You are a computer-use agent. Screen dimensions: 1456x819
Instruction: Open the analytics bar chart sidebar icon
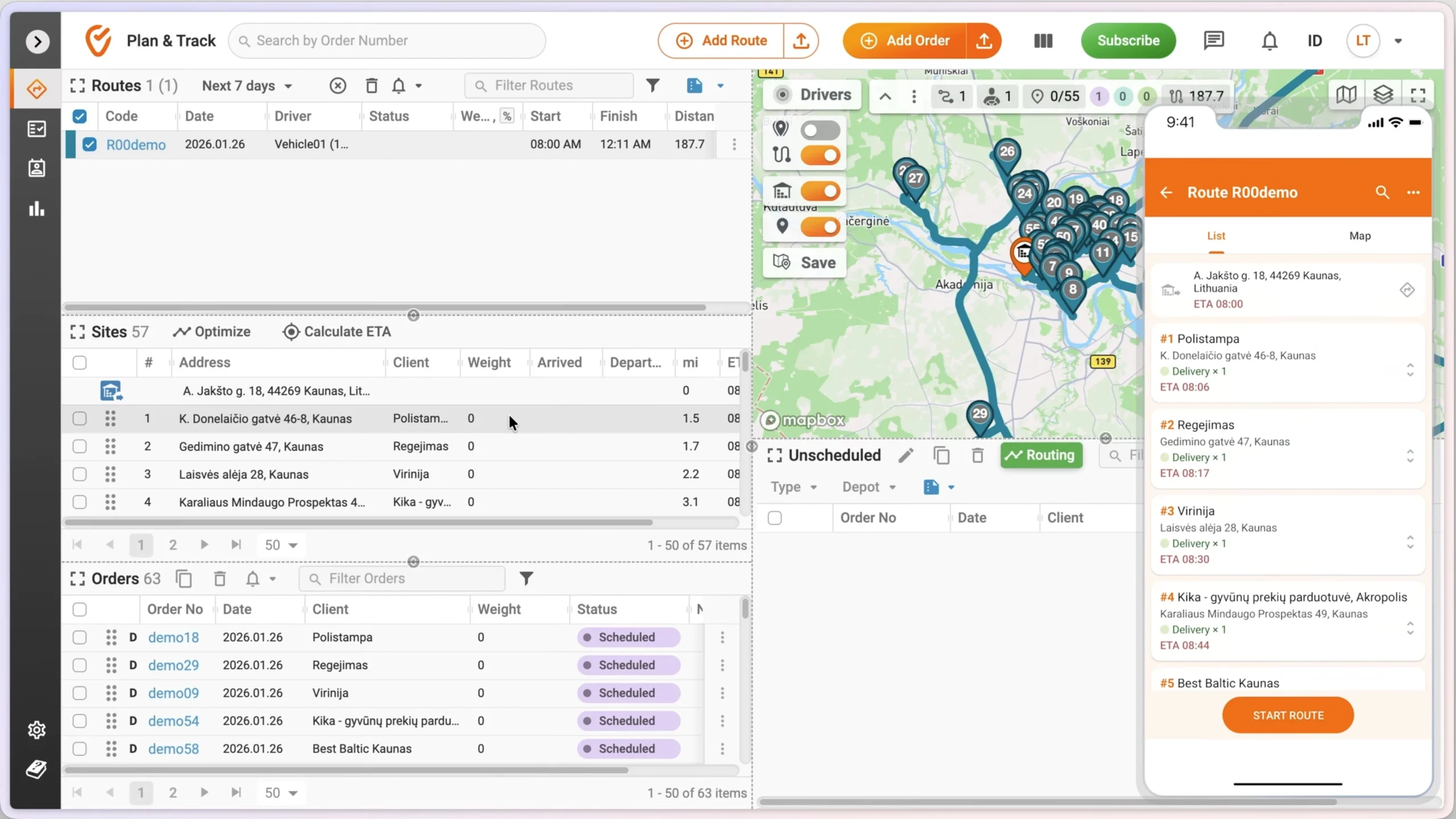click(36, 209)
